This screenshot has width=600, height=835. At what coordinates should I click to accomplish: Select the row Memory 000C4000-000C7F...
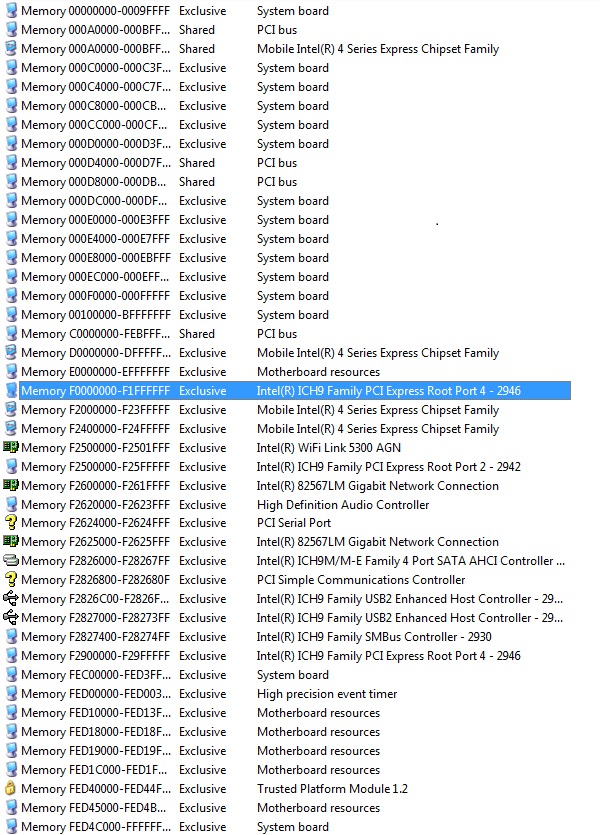(287, 87)
